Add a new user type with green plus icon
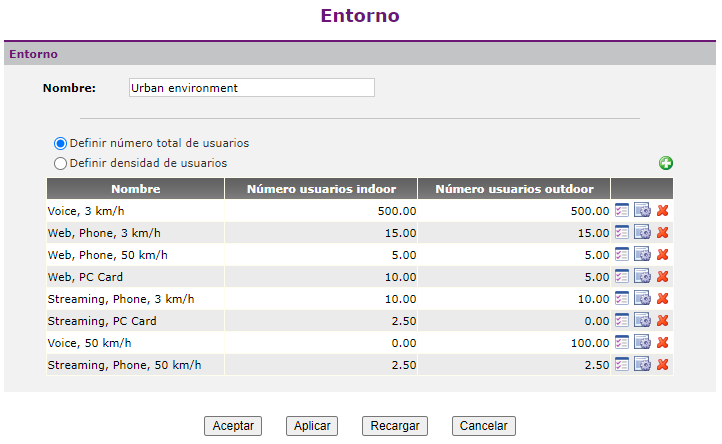 665,163
